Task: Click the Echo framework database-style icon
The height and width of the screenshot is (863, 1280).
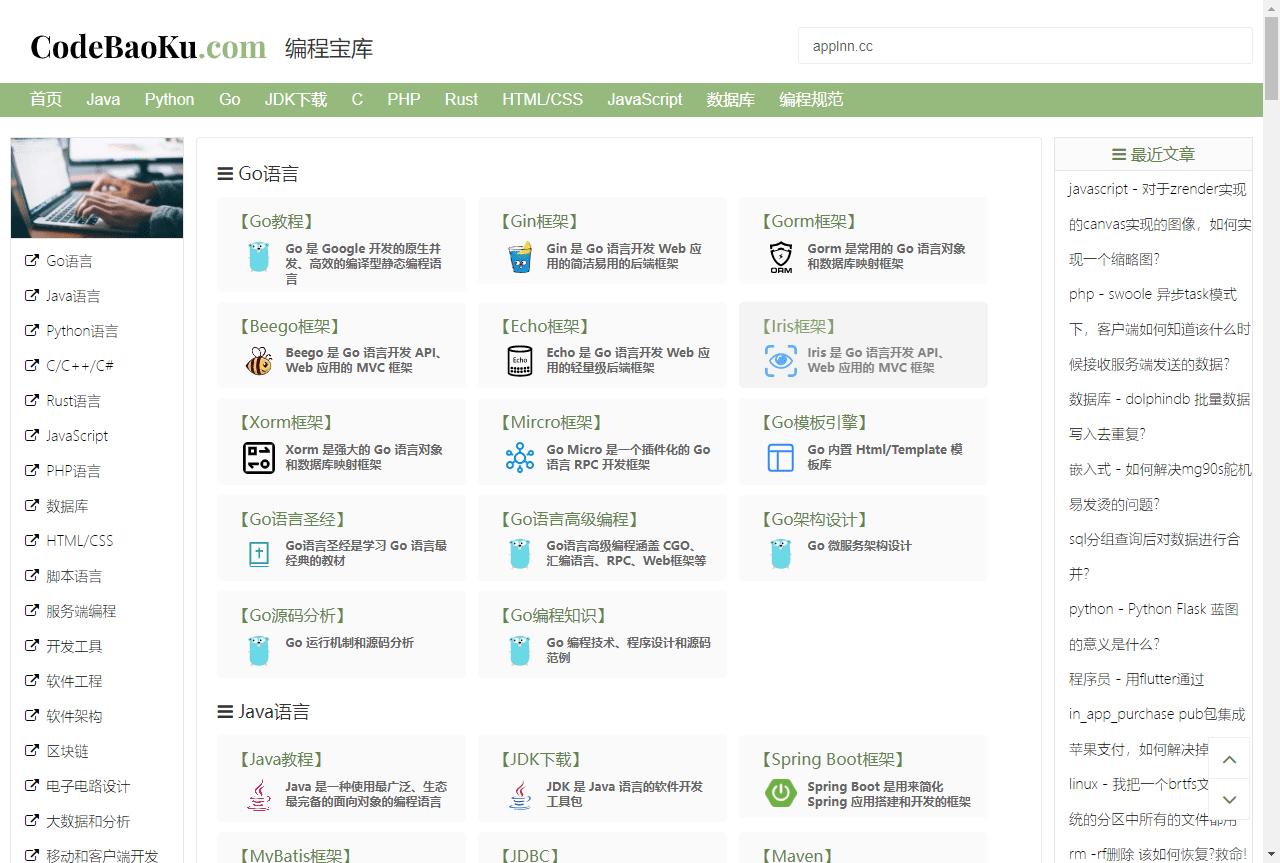Action: 520,360
